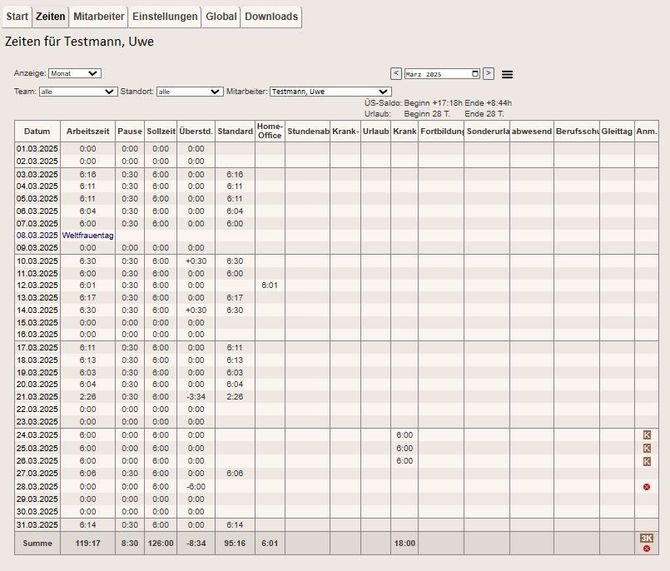Image resolution: width=670 pixels, height=571 pixels.
Task: Click Arbeitszeit 2:26 on 21.03.2025
Action: [88, 397]
